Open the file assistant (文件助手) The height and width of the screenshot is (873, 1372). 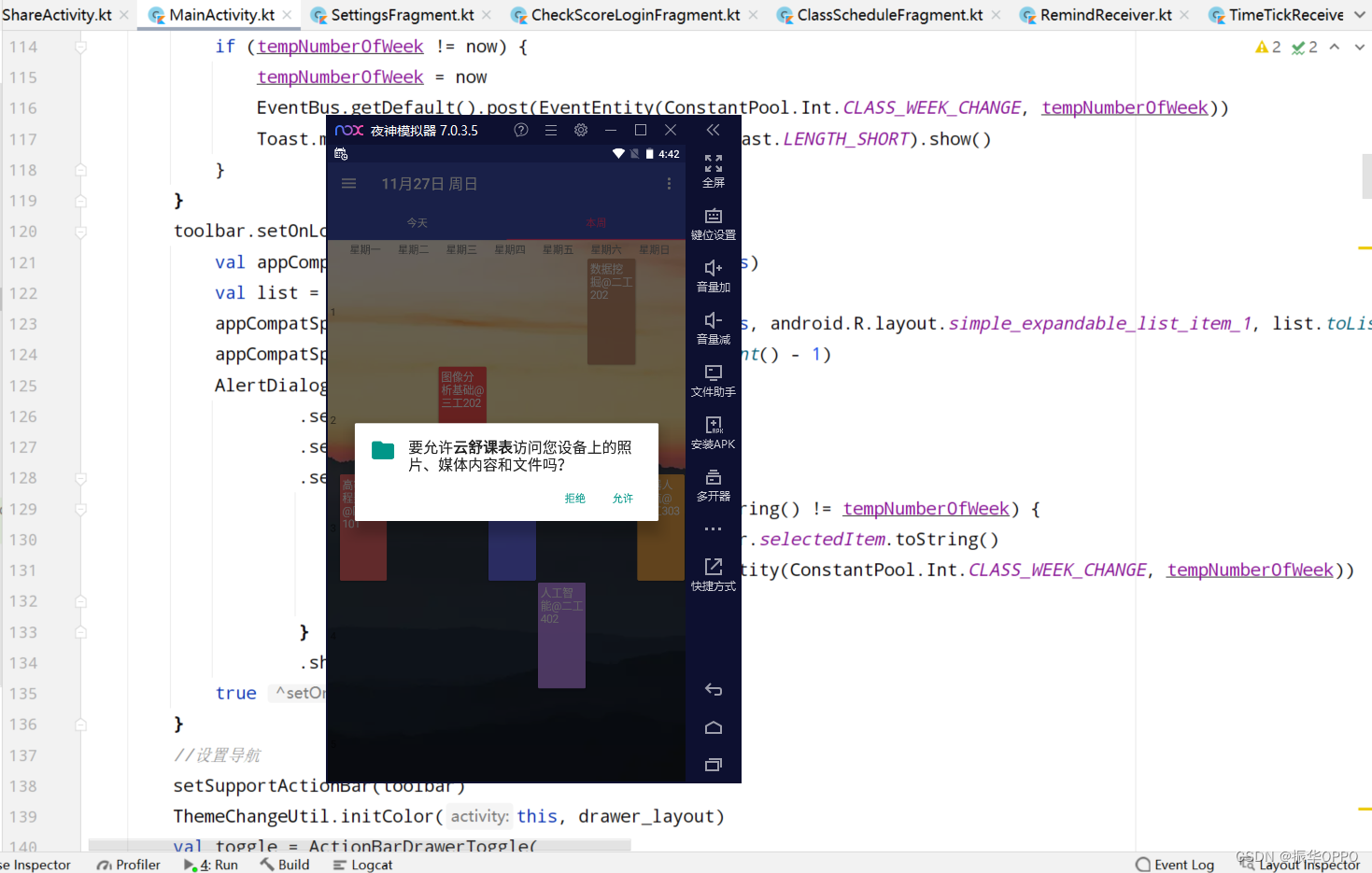coord(714,381)
